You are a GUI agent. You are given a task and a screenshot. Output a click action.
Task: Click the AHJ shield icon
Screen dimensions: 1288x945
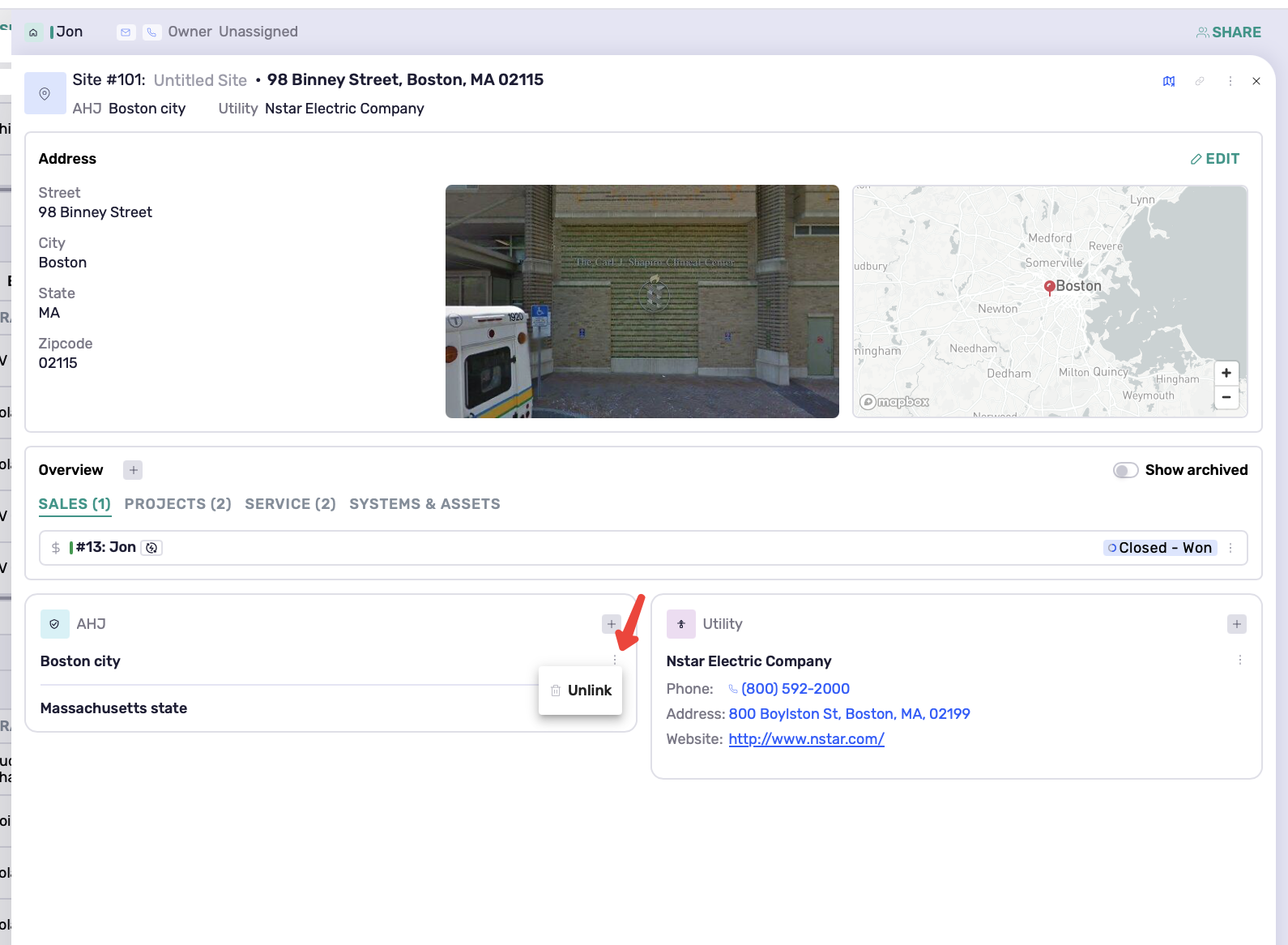click(54, 624)
